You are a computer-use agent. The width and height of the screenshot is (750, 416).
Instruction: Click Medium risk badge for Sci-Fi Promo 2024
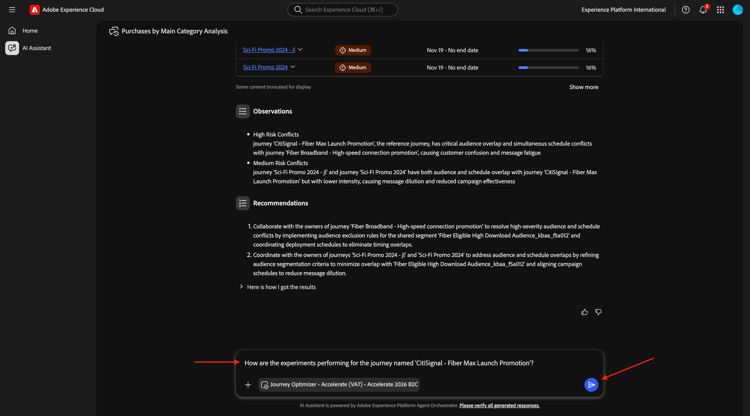pos(353,67)
